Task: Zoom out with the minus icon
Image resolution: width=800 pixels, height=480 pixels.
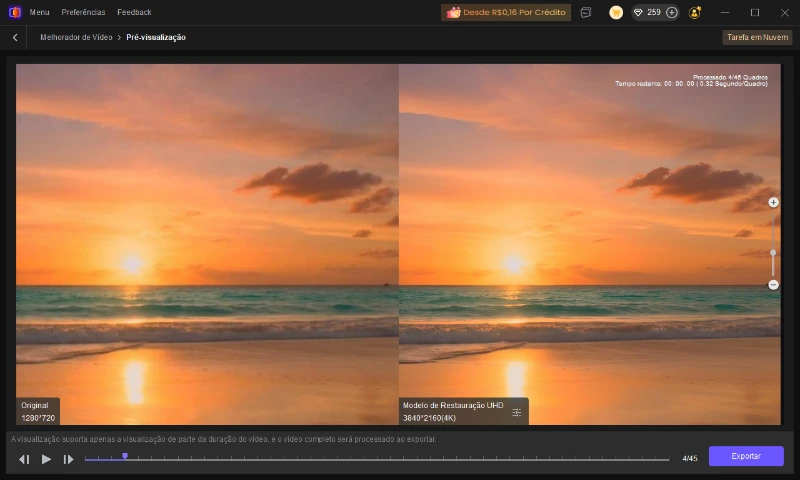Action: tap(773, 285)
